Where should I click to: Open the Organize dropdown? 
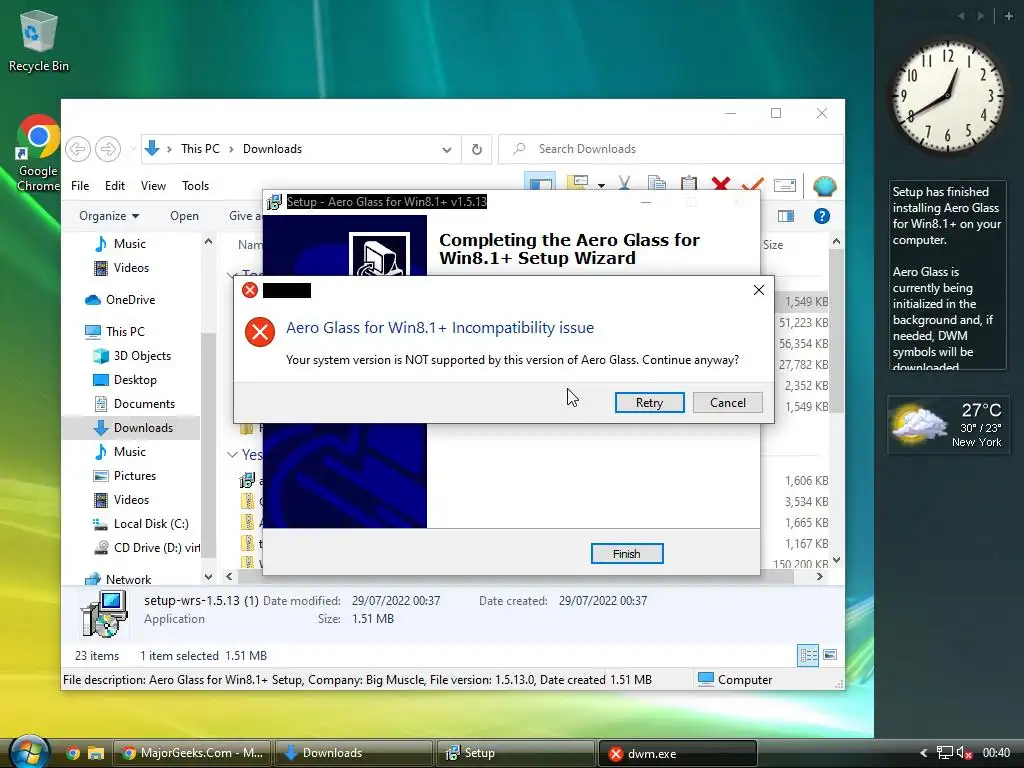[109, 216]
